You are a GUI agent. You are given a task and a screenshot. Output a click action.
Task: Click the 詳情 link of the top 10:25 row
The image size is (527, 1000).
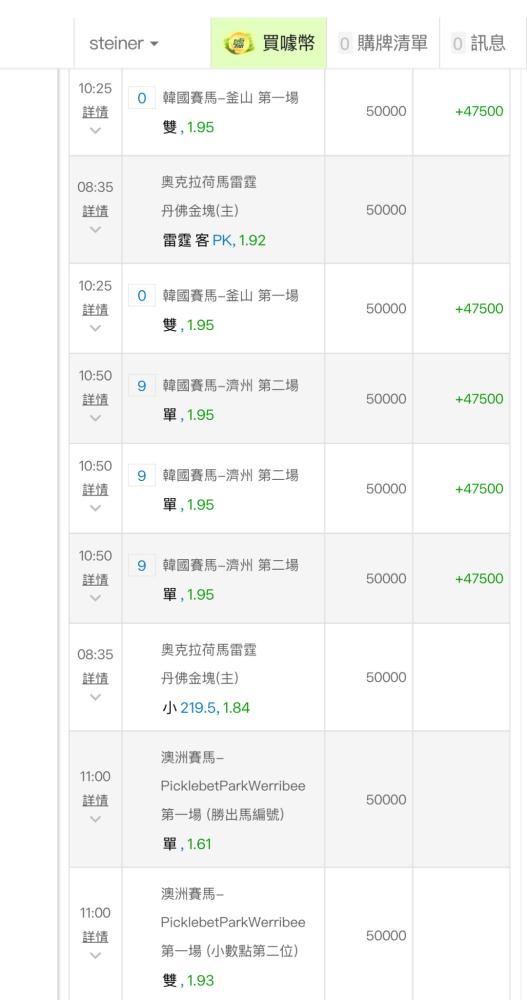tap(95, 112)
